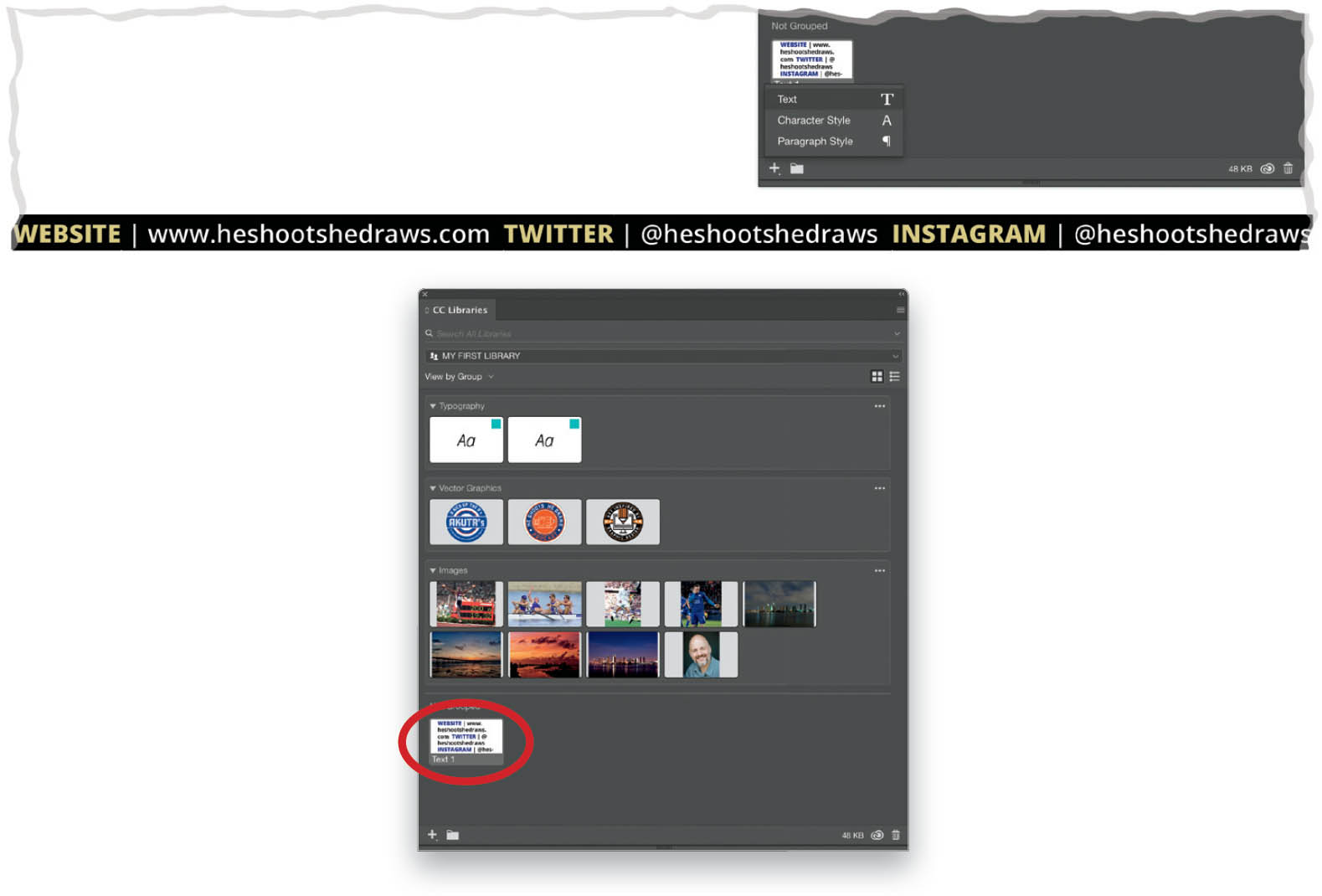Click the plus icon in the upper cropped panel
Screen dimensions: 1322x896
click(774, 168)
